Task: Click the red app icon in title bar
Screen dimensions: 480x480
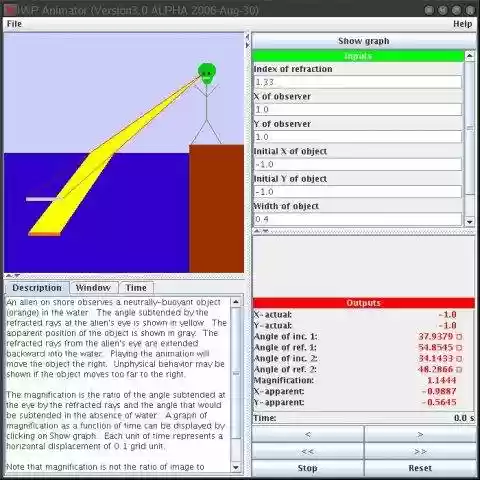Action: click(11, 10)
